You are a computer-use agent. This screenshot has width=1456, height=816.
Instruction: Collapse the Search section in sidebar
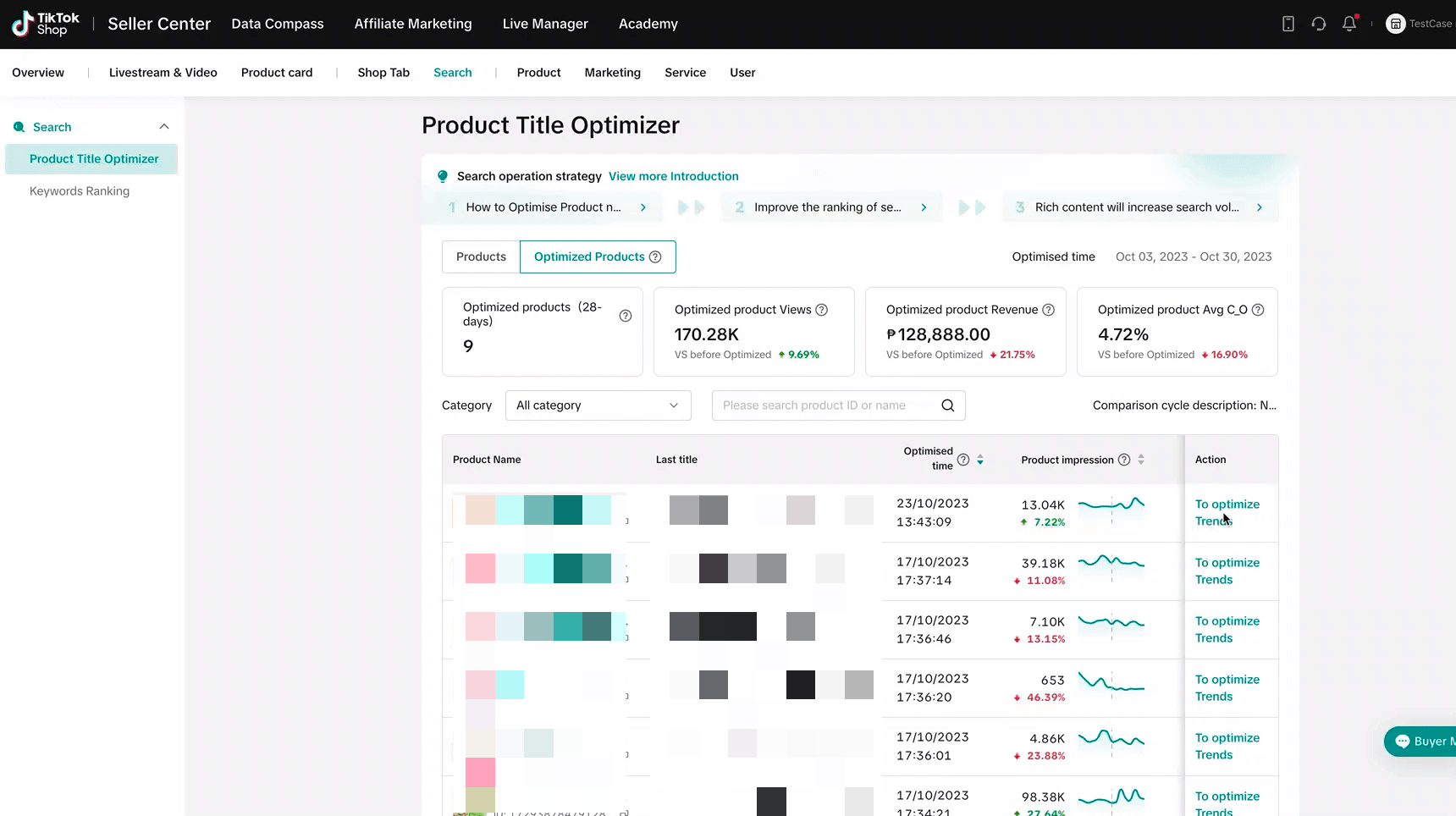(164, 127)
